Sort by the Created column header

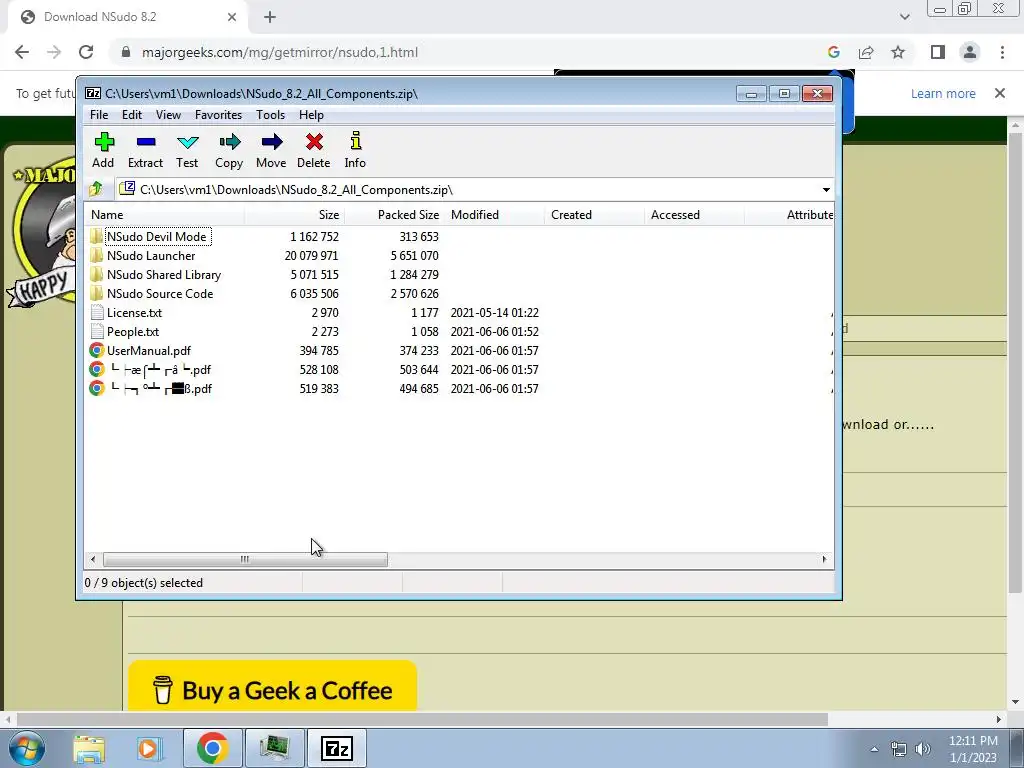point(594,215)
